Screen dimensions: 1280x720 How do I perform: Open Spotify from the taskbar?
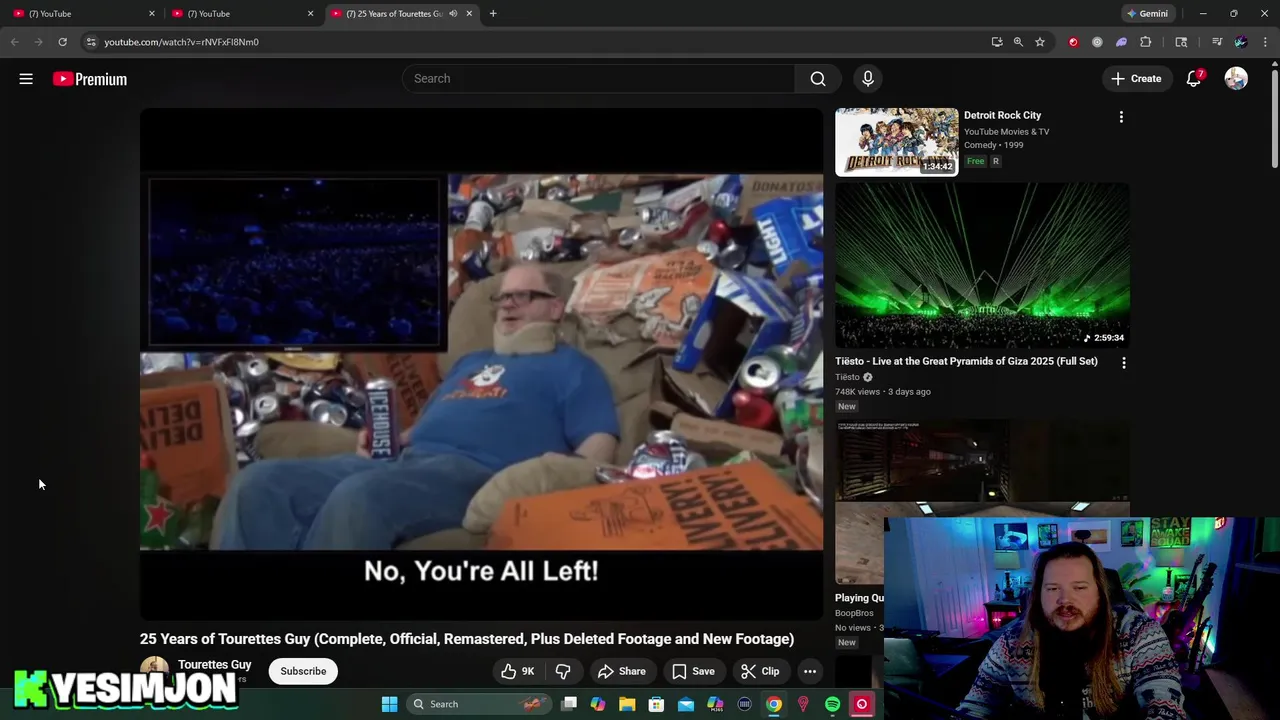coord(832,704)
